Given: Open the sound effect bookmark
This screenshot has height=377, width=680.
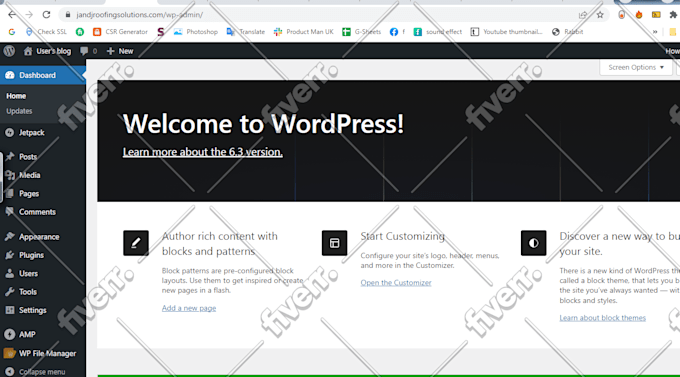Looking at the screenshot, I should [438, 32].
